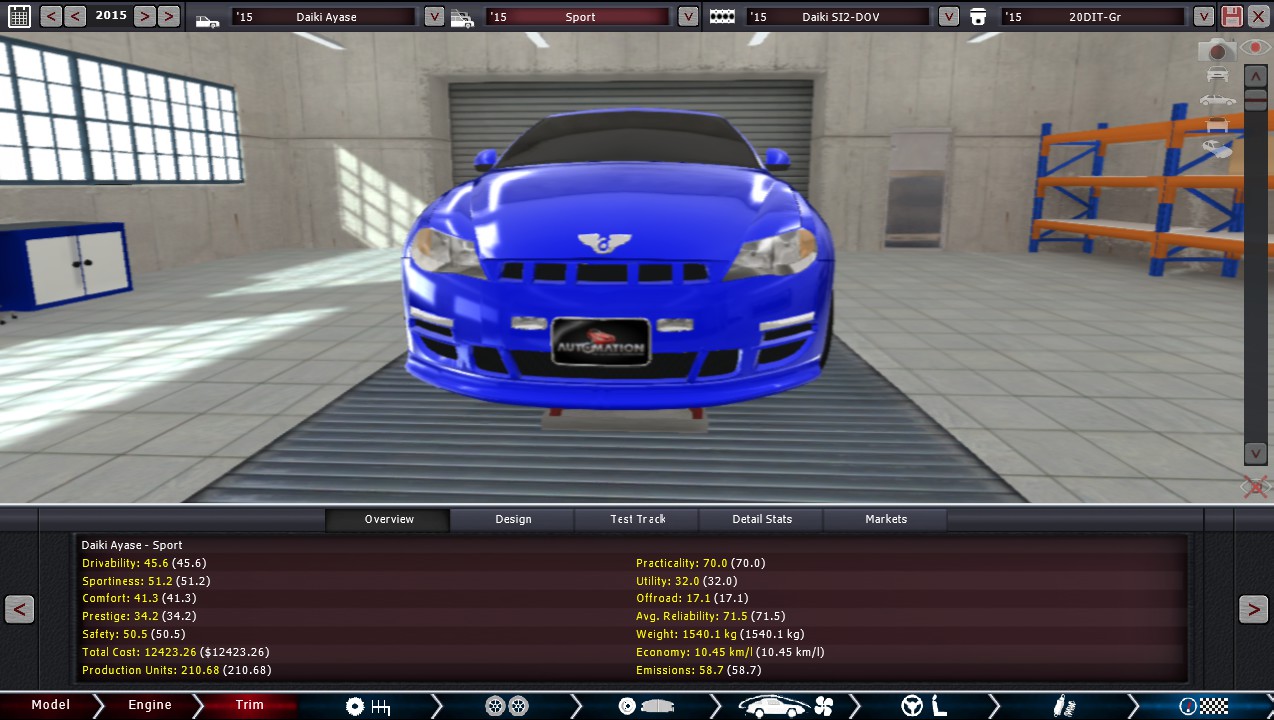
Task: Open the testing checkered flag step icon
Action: [1203, 706]
